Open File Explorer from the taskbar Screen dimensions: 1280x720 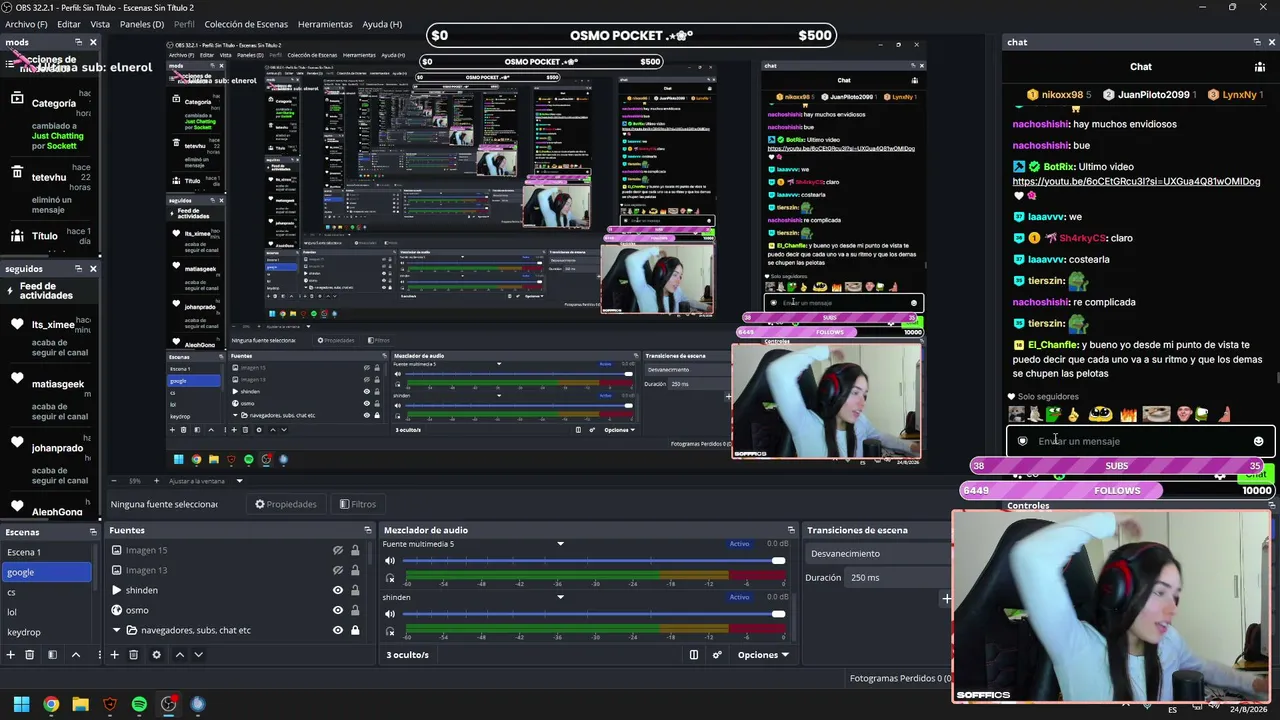click(80, 704)
